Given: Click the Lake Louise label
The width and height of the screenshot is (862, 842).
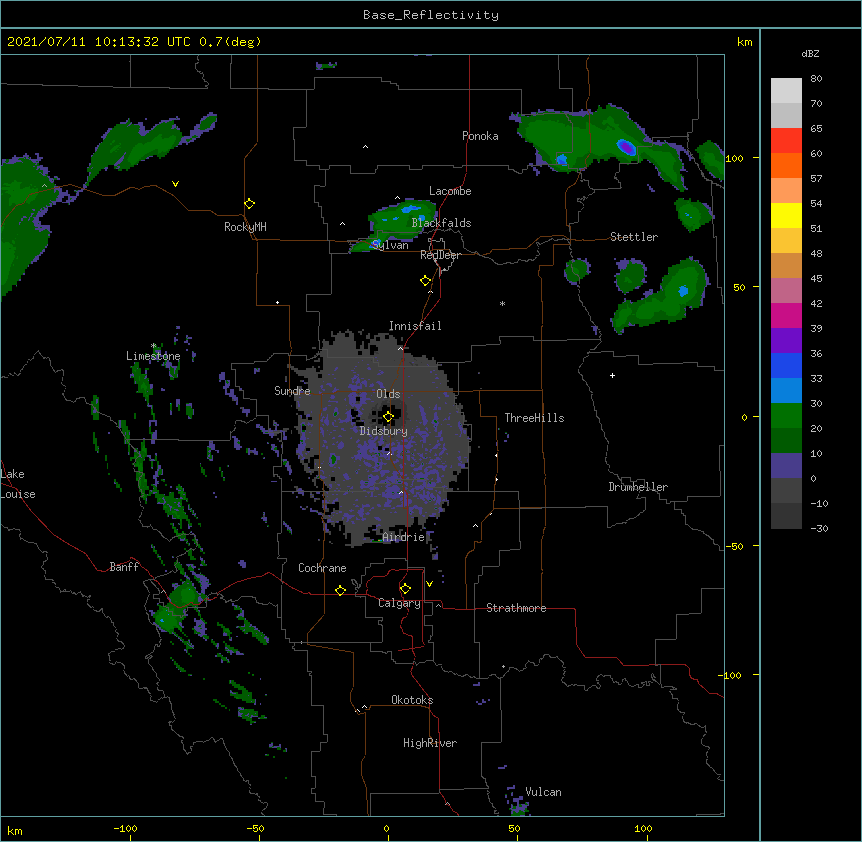Looking at the screenshot, I should coord(18,484).
